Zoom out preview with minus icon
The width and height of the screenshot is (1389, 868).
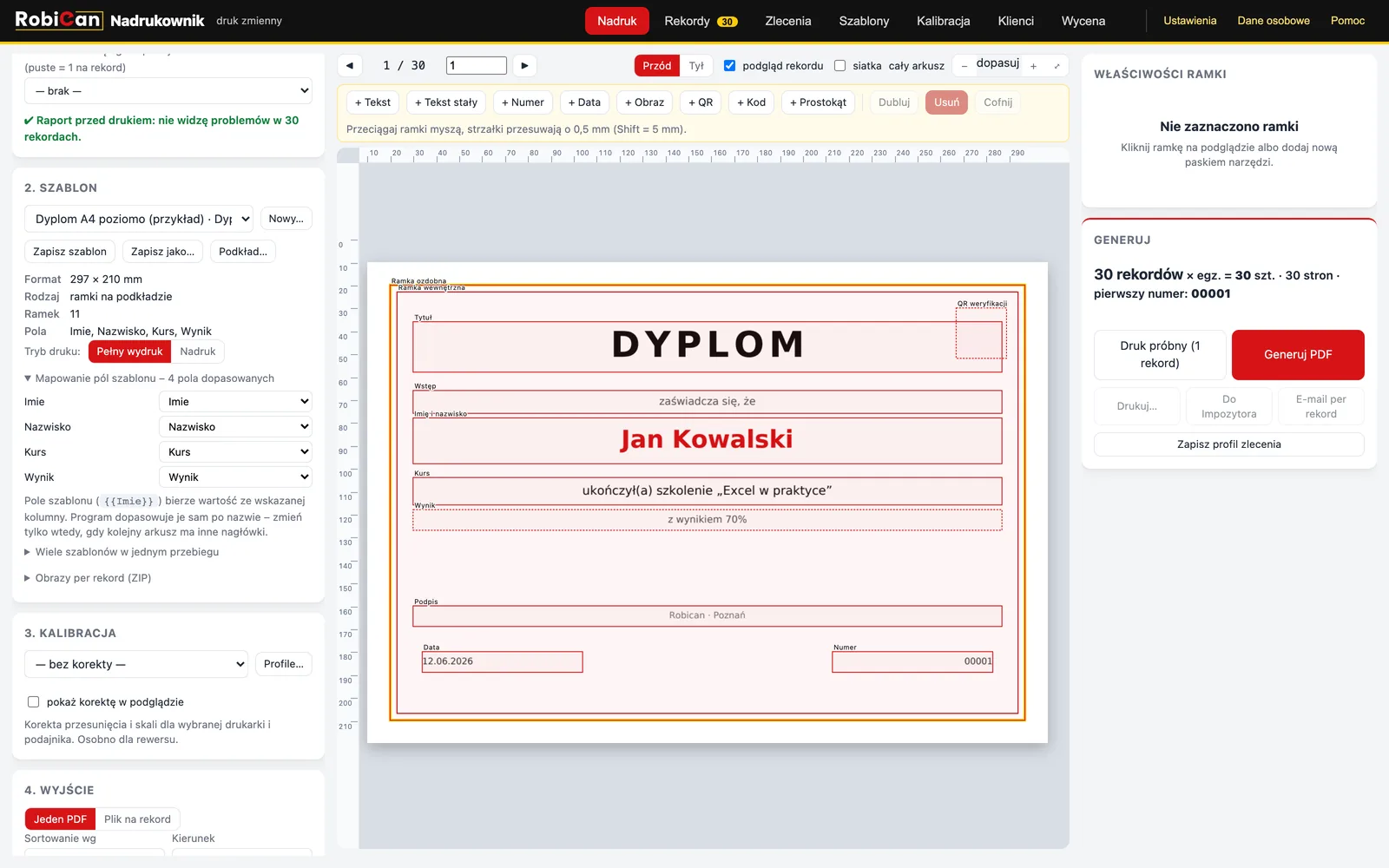[964, 66]
